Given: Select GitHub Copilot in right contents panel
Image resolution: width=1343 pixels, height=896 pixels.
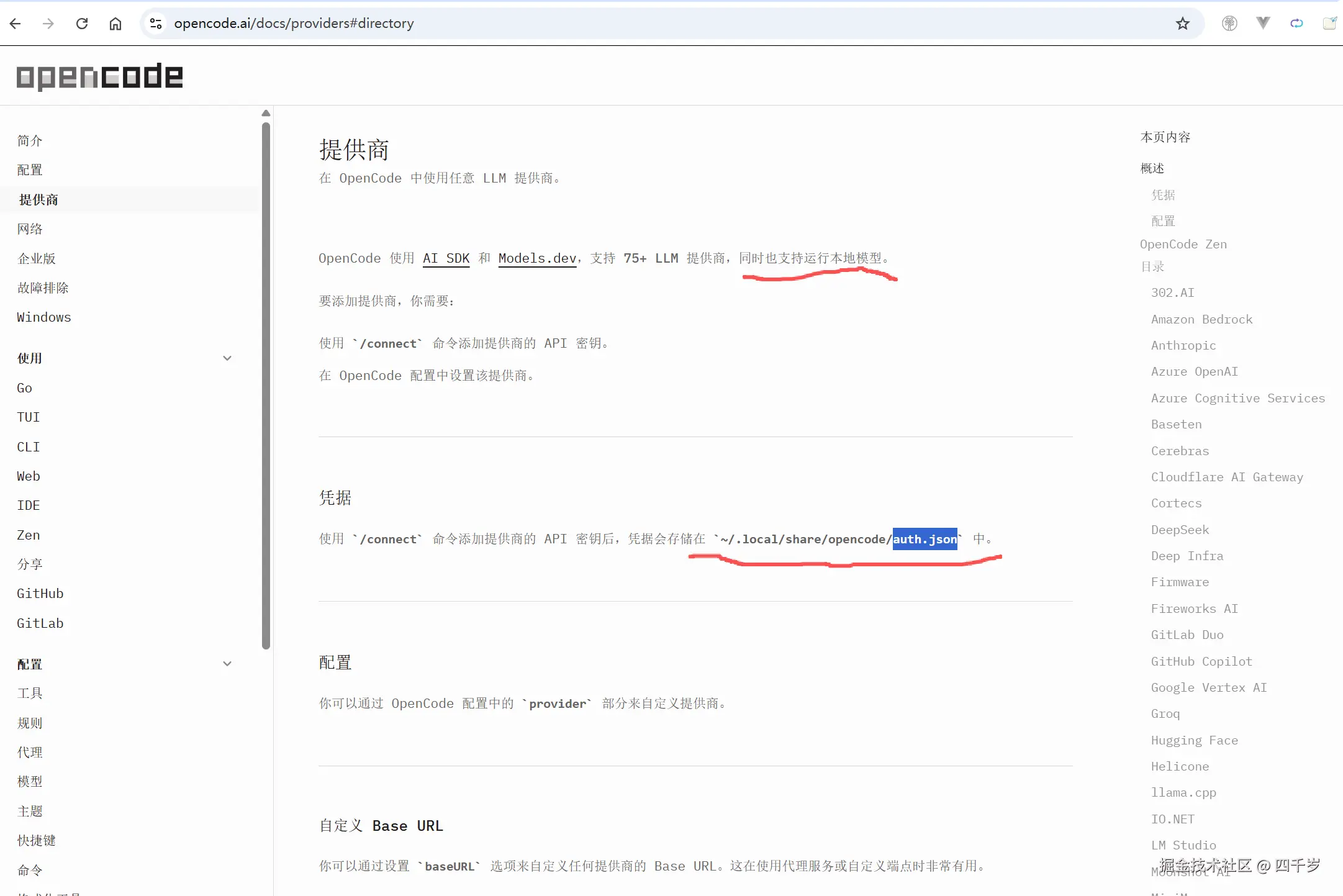Looking at the screenshot, I should (x=1201, y=661).
